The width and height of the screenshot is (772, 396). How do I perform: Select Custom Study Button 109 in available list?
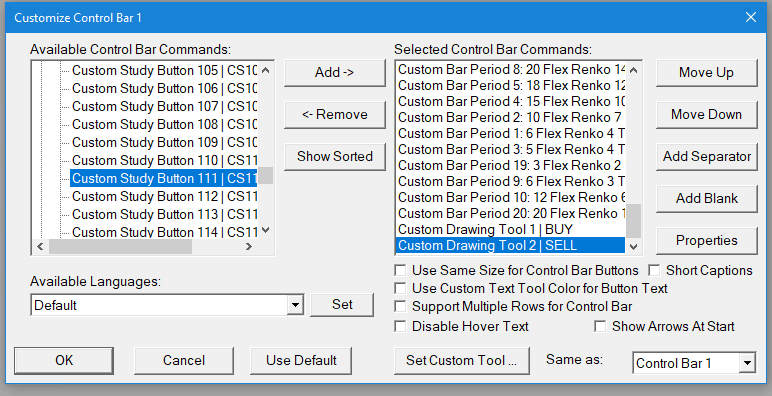coord(164,142)
